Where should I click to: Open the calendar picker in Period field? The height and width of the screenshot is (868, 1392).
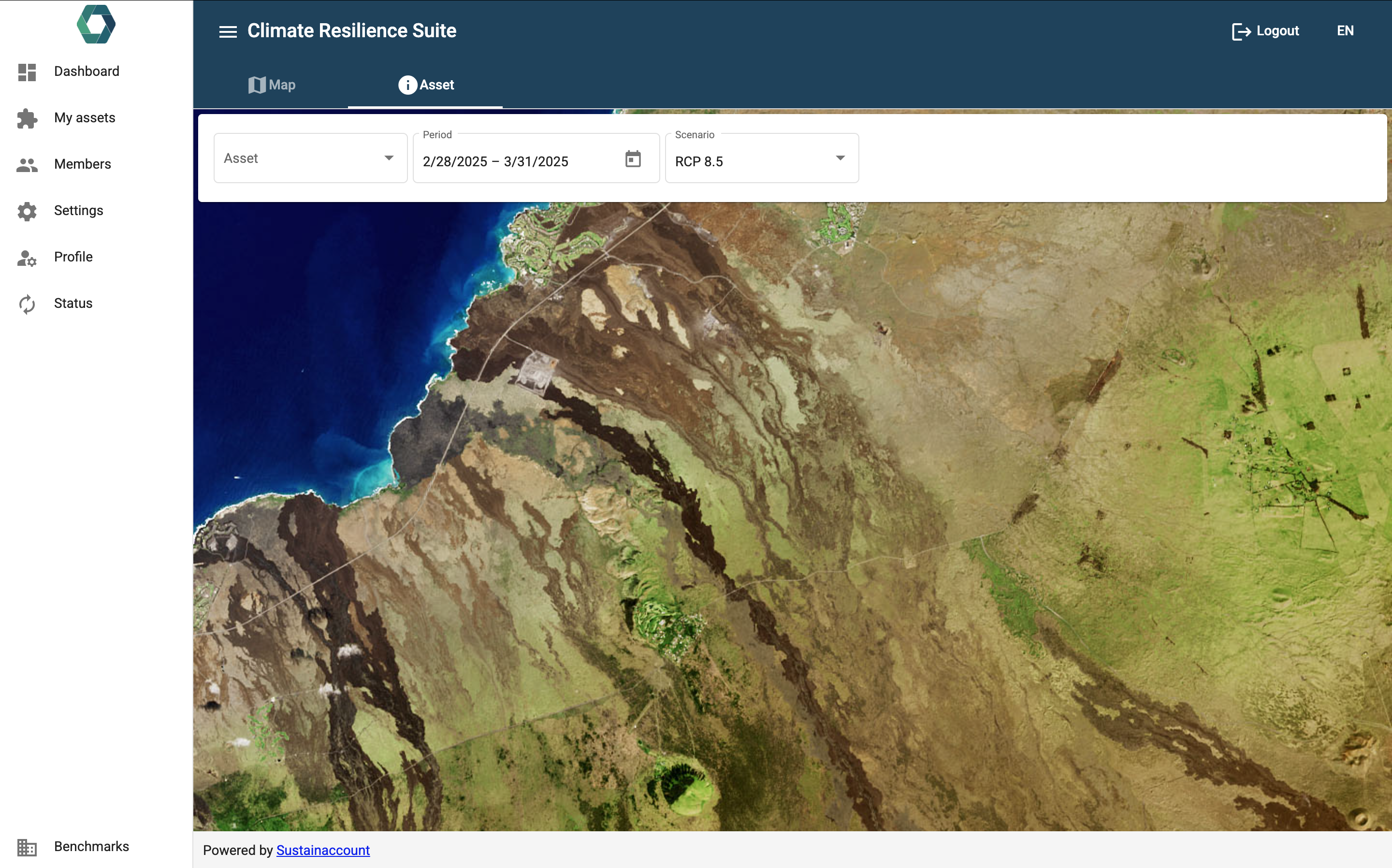pyautogui.click(x=633, y=159)
